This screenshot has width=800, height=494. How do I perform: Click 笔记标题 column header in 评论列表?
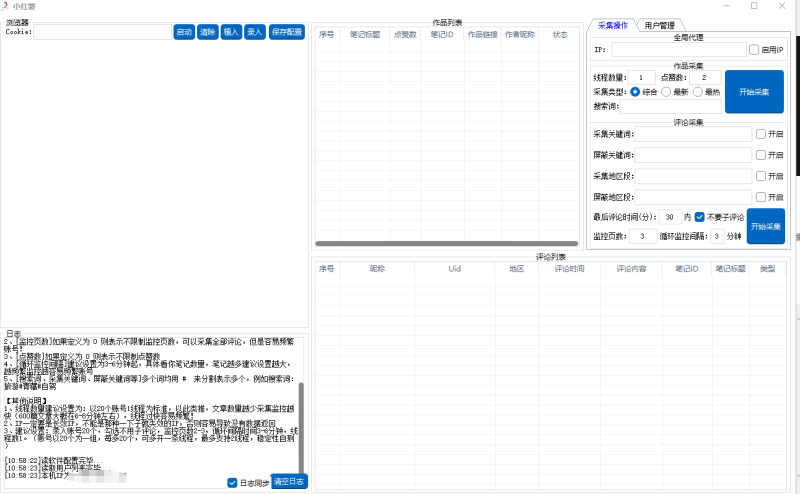click(730, 269)
